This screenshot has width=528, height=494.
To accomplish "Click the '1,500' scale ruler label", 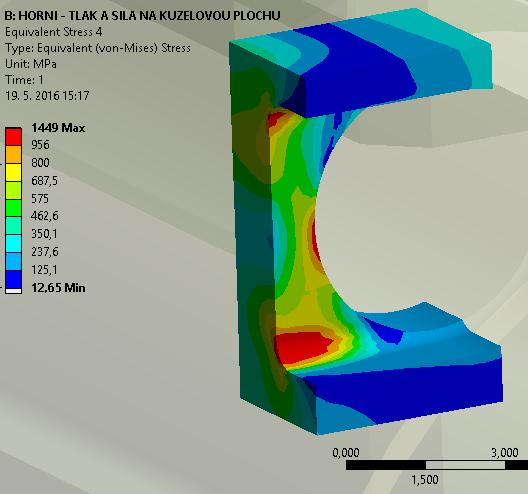I will coord(425,480).
